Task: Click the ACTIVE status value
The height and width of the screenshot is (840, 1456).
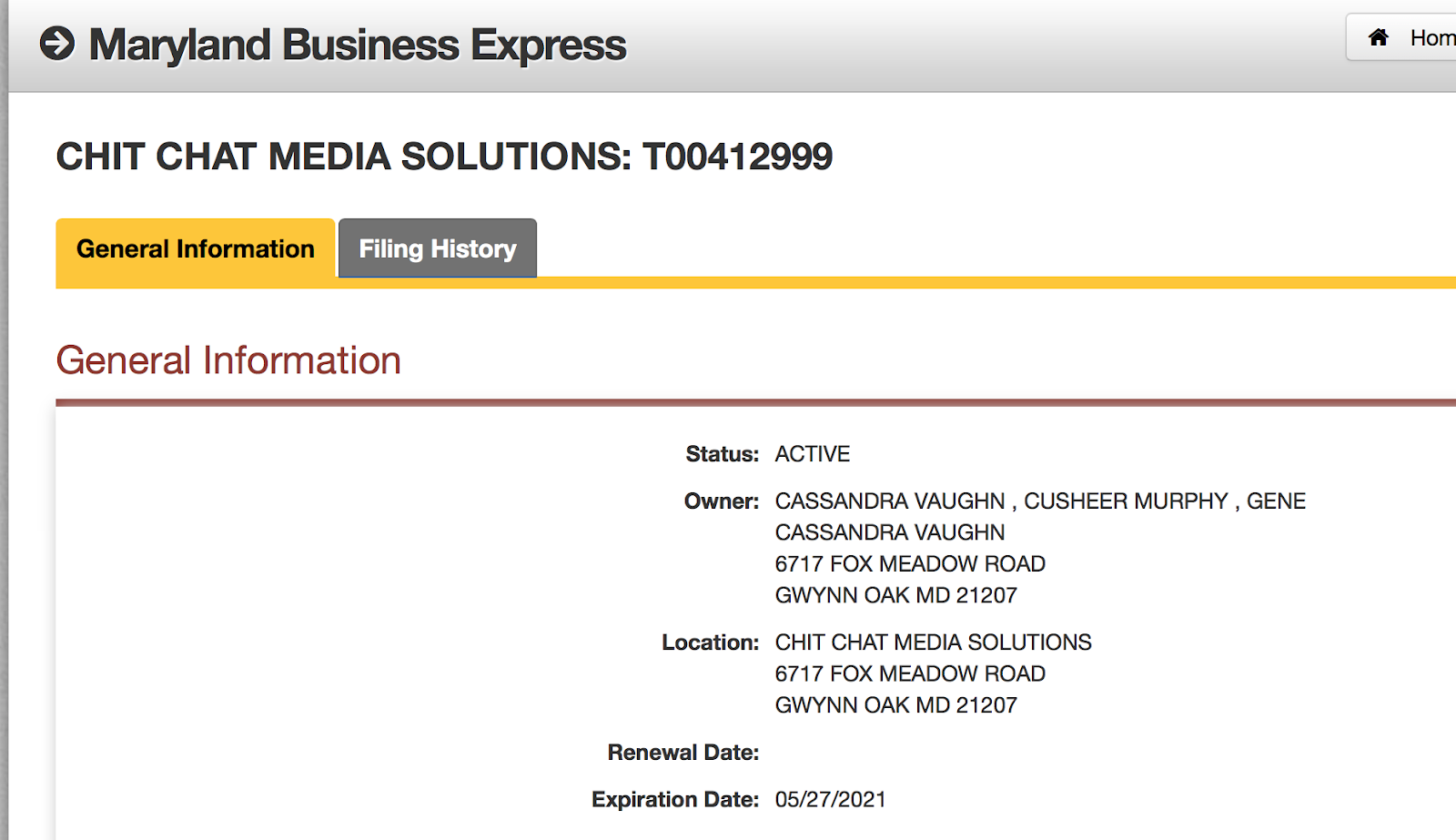Action: [812, 454]
